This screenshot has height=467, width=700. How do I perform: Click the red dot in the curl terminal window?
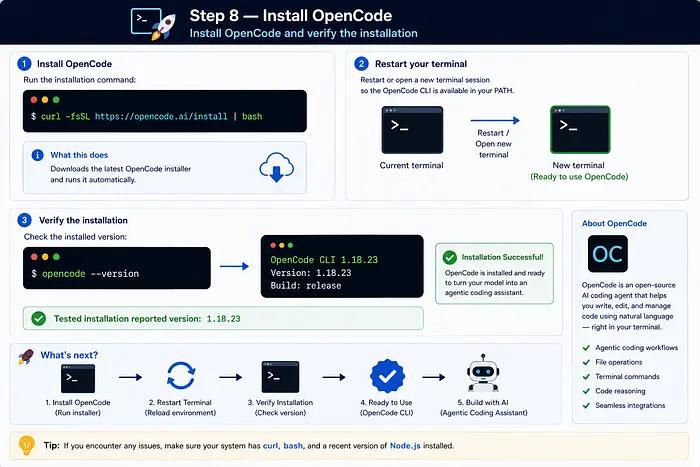click(34, 100)
